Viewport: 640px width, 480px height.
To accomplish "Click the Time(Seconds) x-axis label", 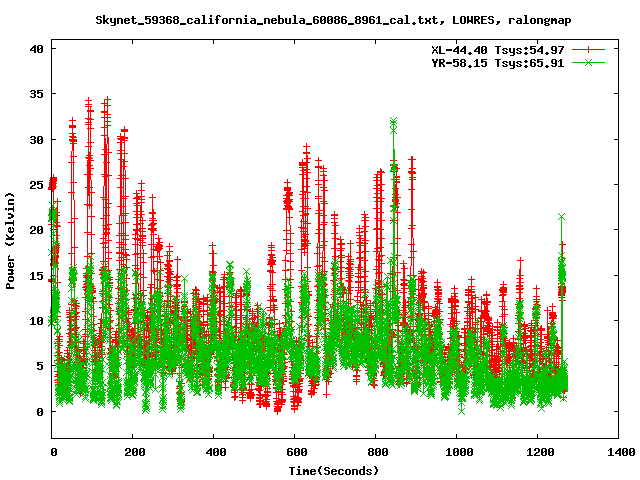I will coord(334,471).
